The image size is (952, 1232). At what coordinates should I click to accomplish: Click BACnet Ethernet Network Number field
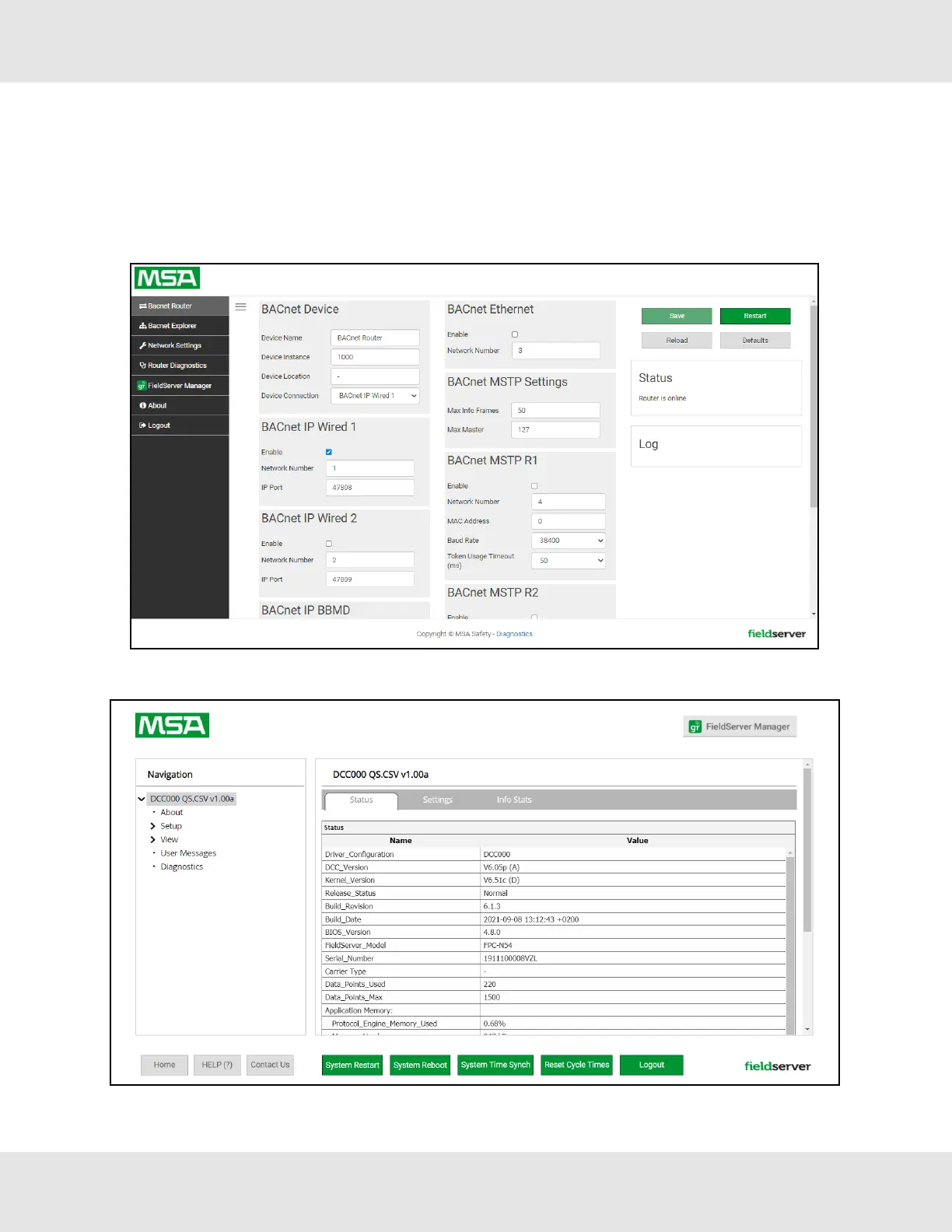pos(555,351)
